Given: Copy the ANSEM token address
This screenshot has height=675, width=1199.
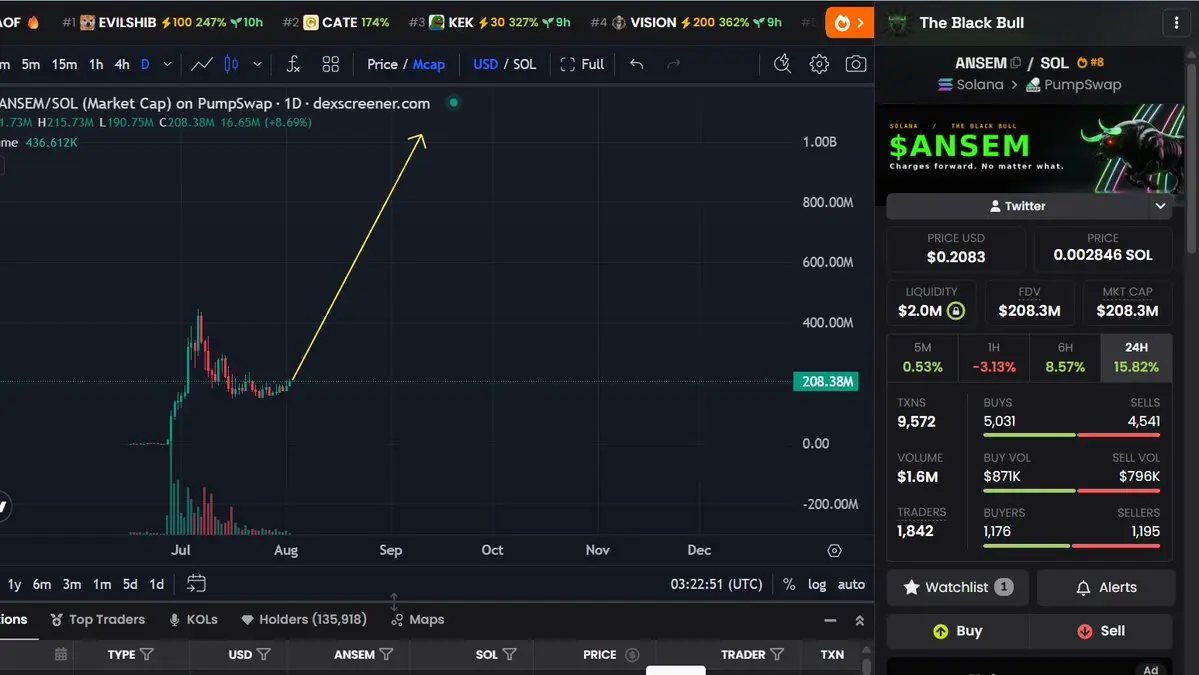Looking at the screenshot, I should 1015,63.
